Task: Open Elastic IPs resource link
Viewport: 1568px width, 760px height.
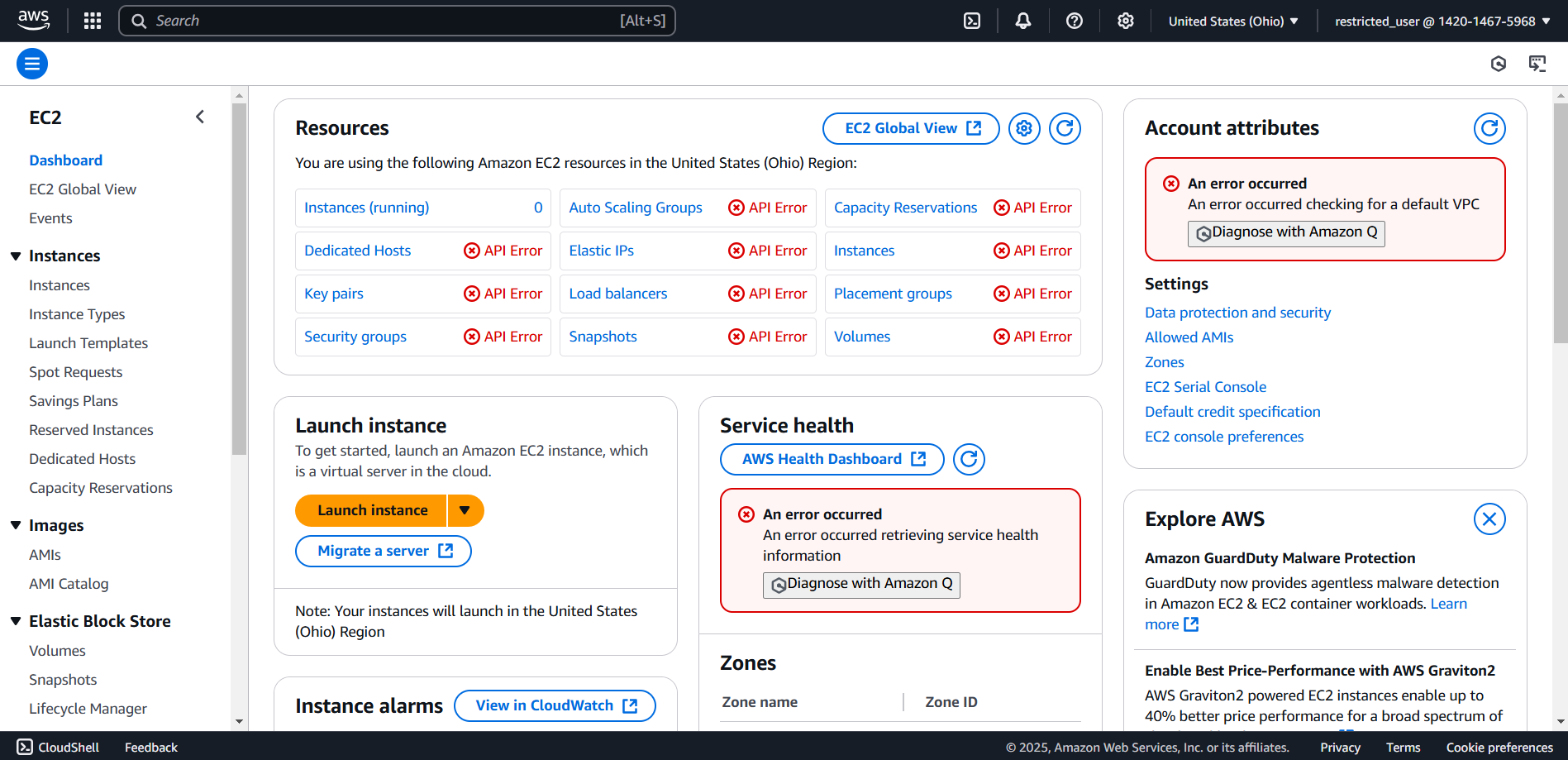Action: click(601, 251)
